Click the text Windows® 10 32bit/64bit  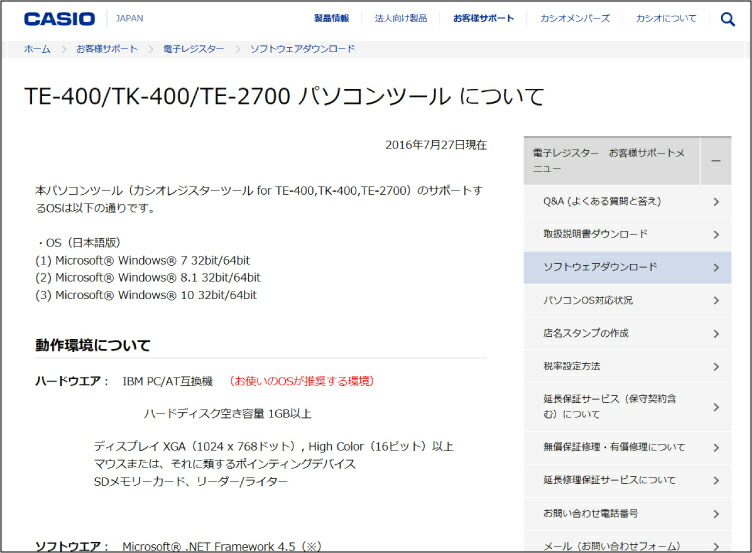pyautogui.click(x=187, y=295)
